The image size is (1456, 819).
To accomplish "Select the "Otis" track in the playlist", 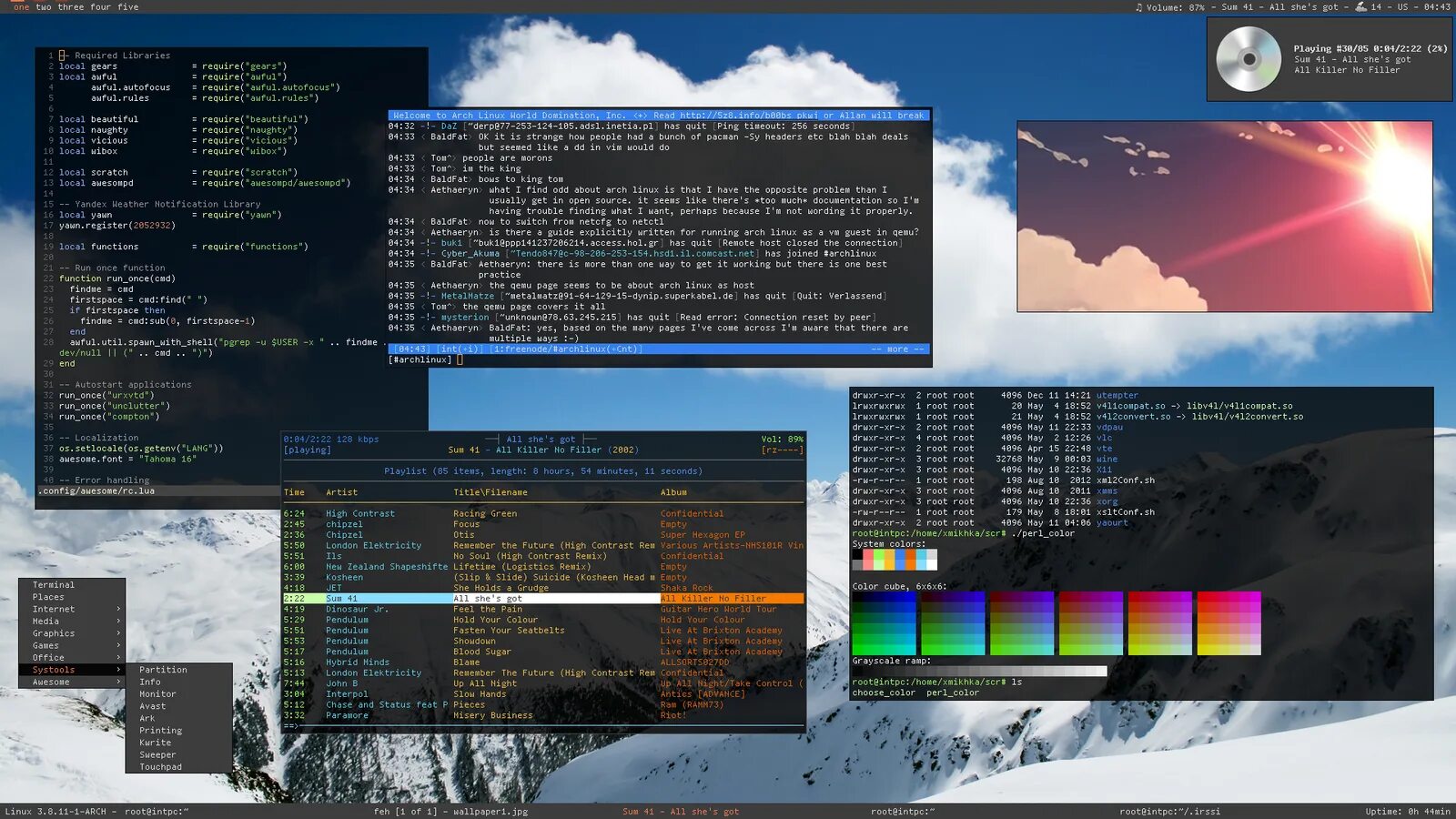I will tap(464, 535).
